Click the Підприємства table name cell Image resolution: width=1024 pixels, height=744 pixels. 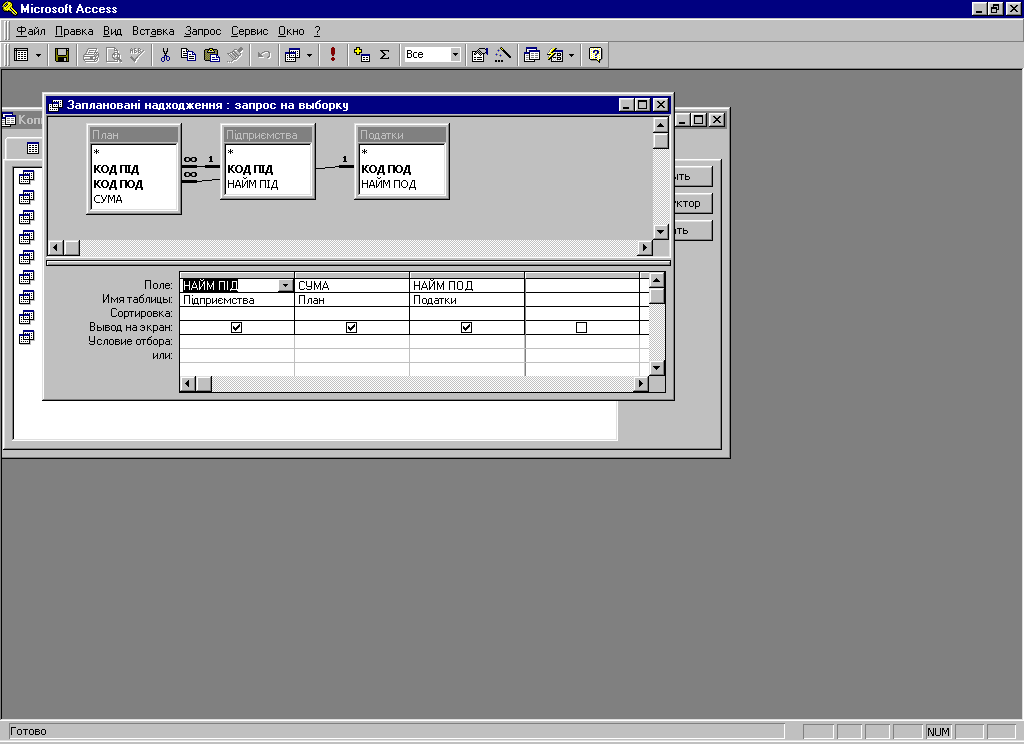point(236,300)
